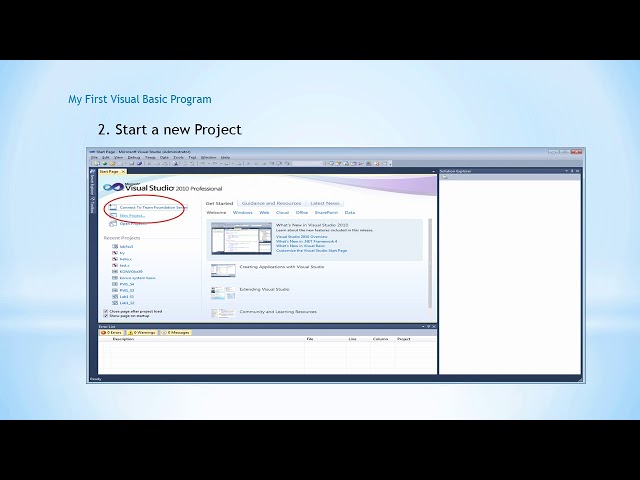Image resolution: width=640 pixels, height=480 pixels.
Task: Toggle the 0 Messages filter button
Action: point(176,333)
